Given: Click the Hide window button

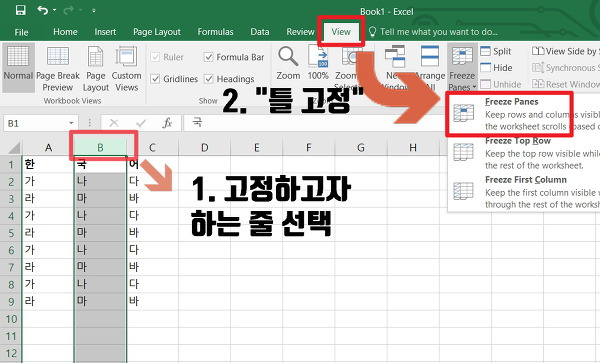Looking at the screenshot, I should tap(496, 68).
